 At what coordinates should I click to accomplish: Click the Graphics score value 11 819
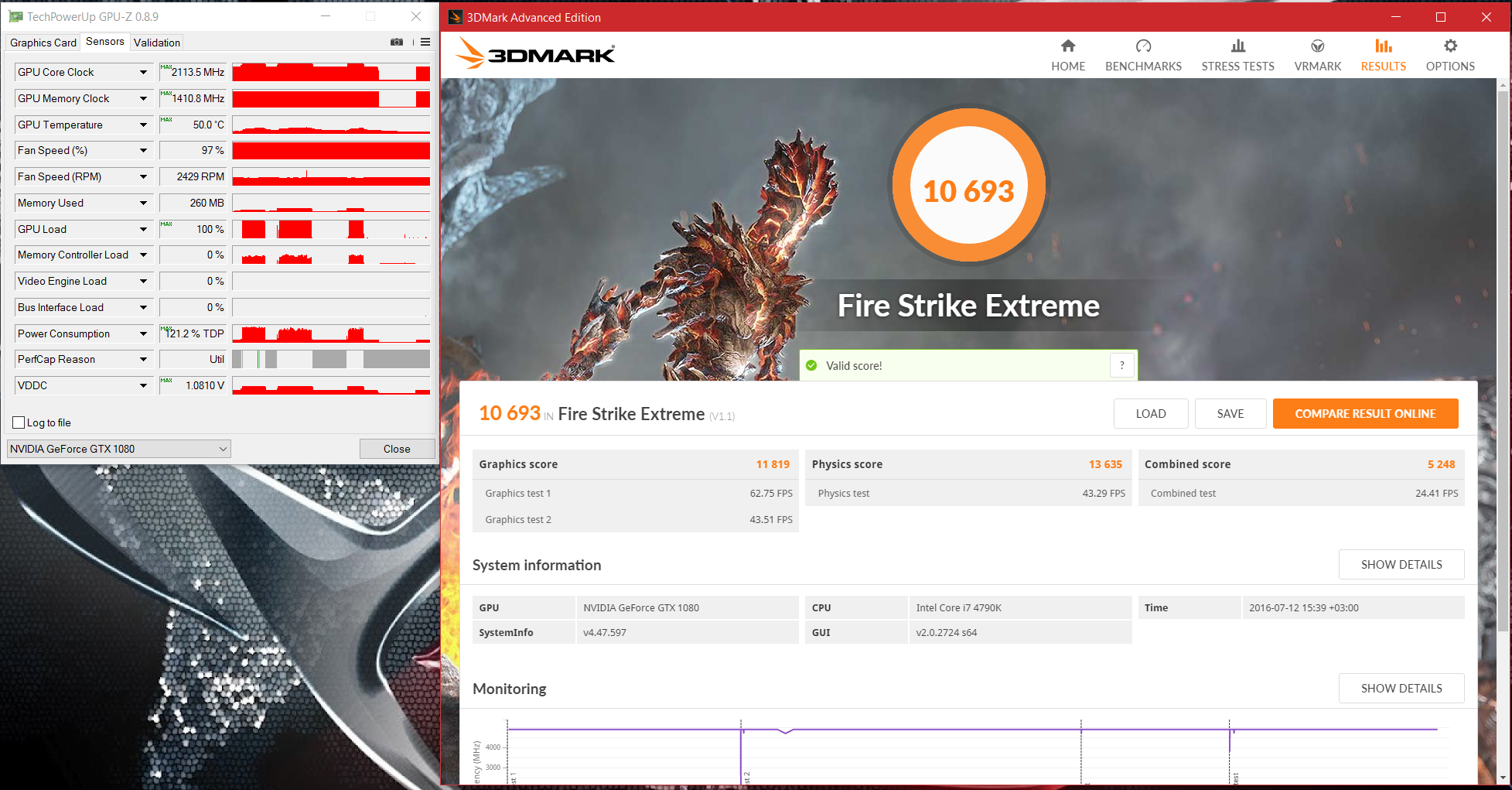(773, 464)
